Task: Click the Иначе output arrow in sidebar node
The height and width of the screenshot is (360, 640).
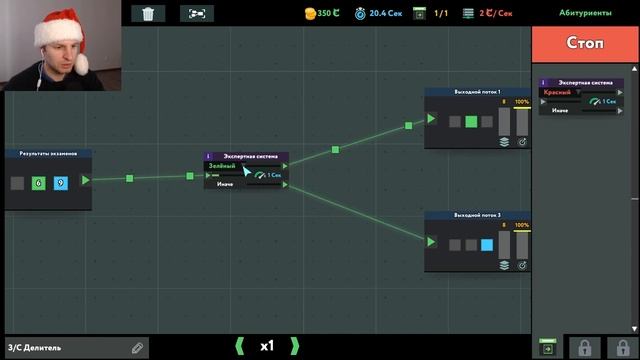Action: 620,111
